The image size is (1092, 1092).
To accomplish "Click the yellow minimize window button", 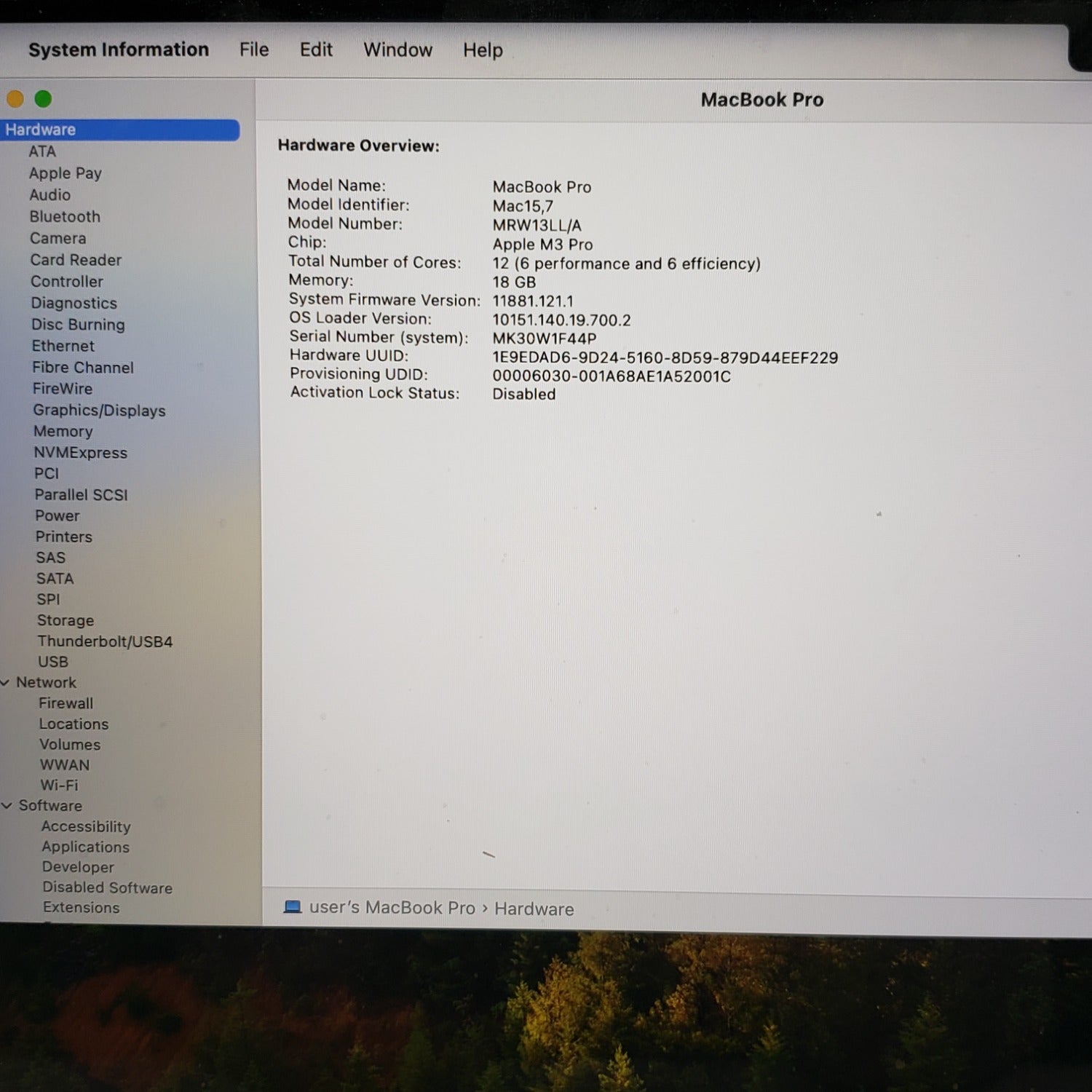I will (15, 99).
